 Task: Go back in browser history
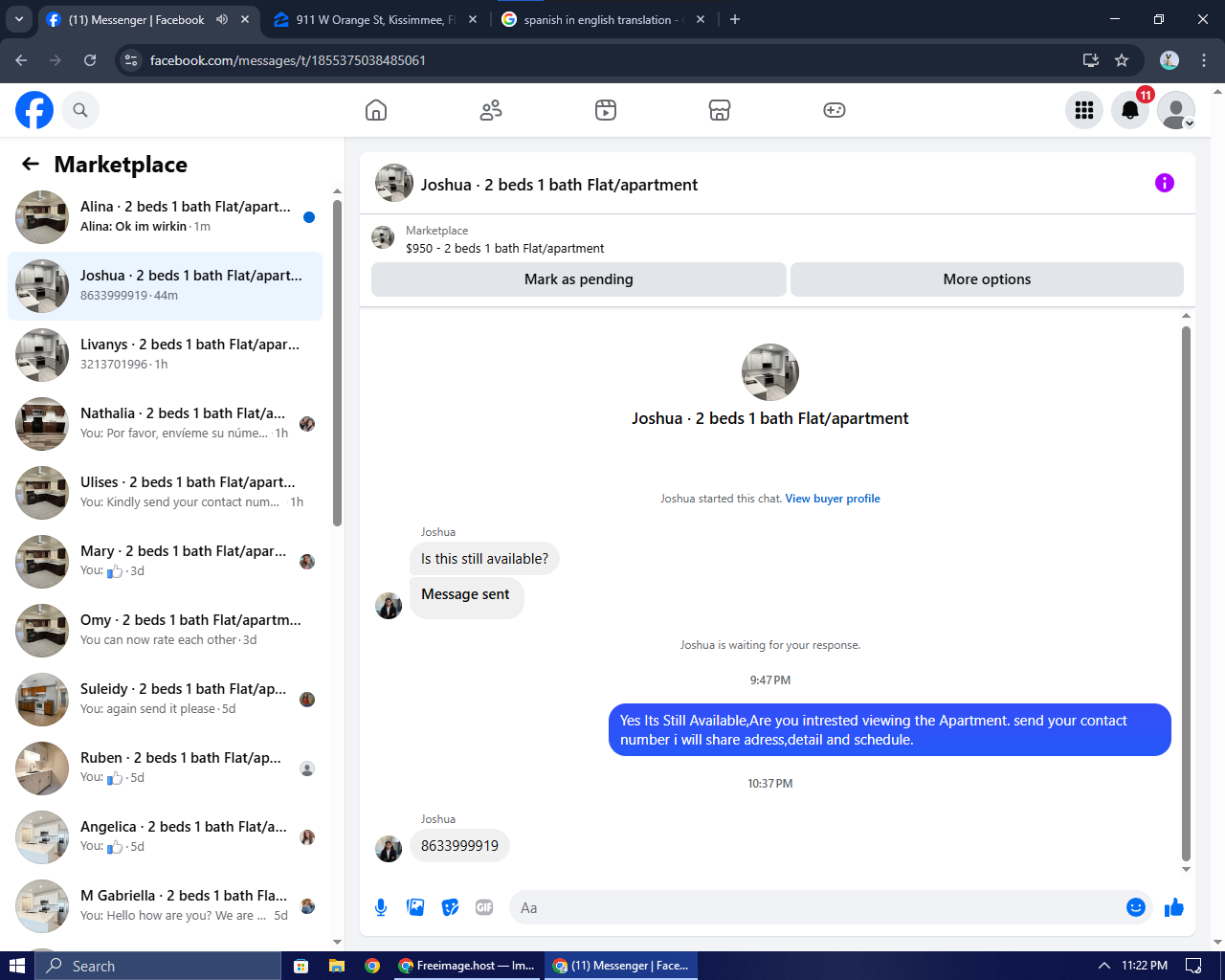pos(21,60)
